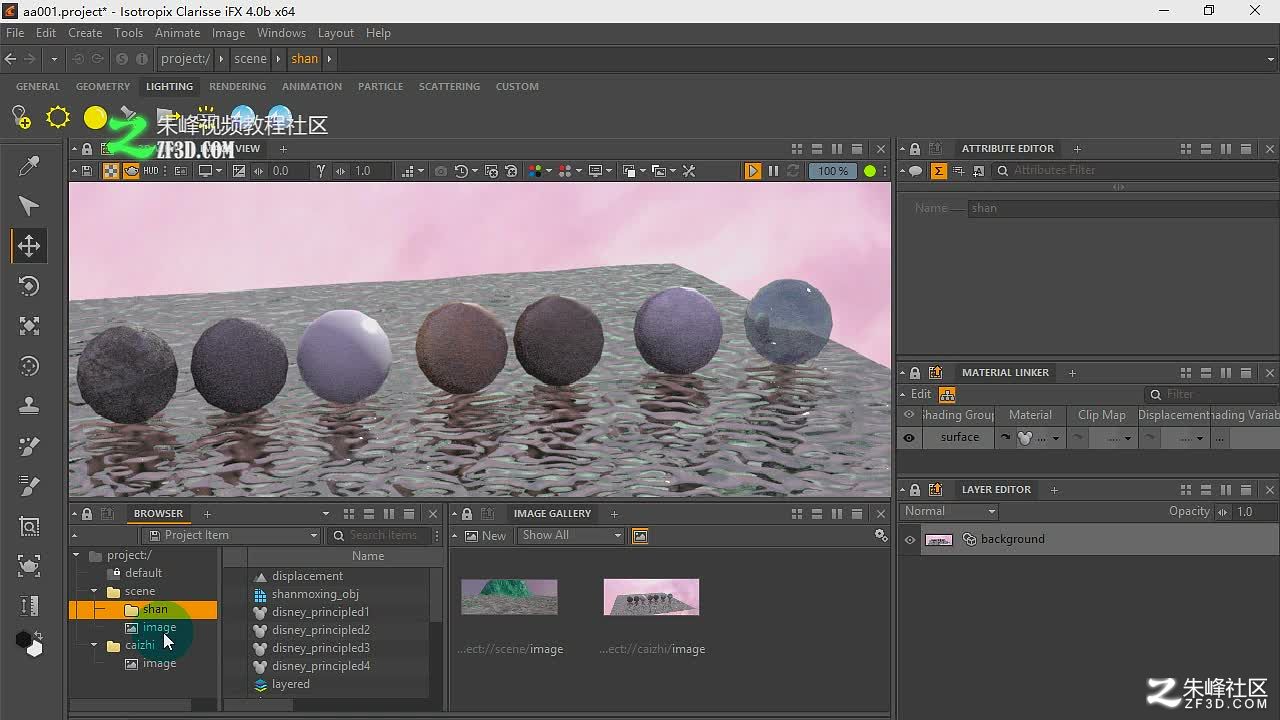Viewport: 1280px width, 720px height.
Task: Adjust the gamma 1.0 slider arrows in viewport
Action: click(342, 171)
